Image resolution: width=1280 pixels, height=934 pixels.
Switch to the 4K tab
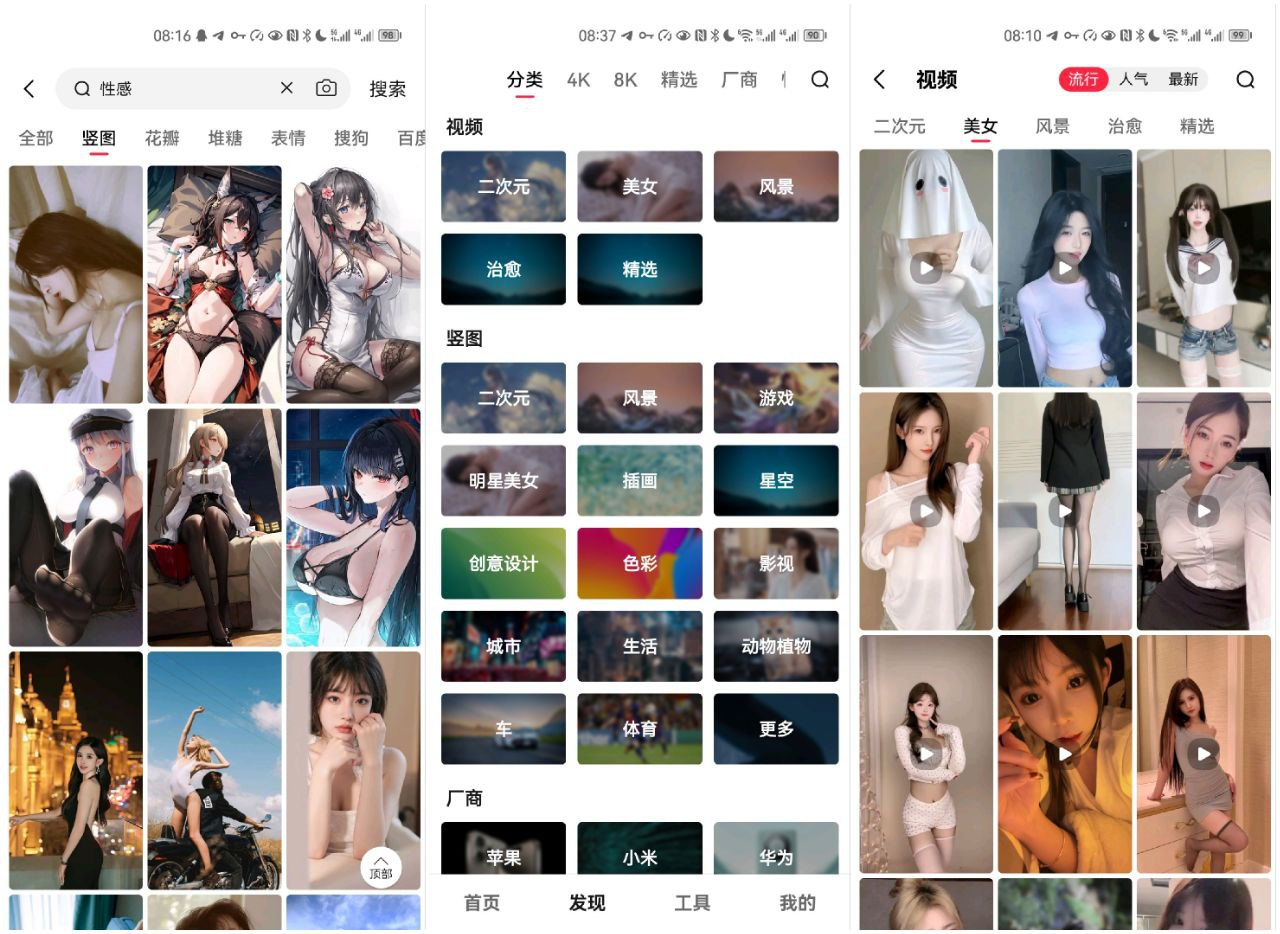point(578,80)
